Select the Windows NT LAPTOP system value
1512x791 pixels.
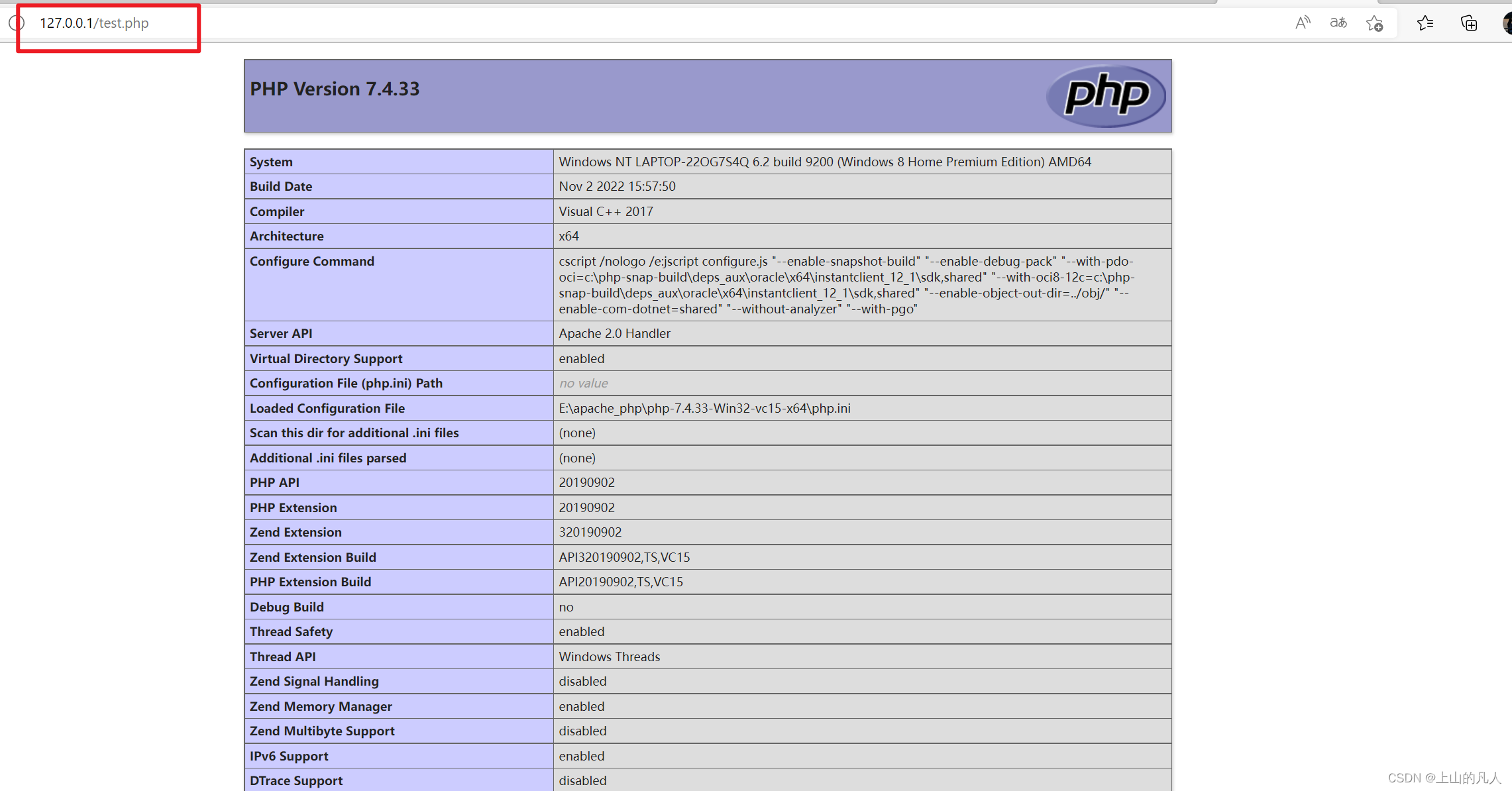point(825,162)
